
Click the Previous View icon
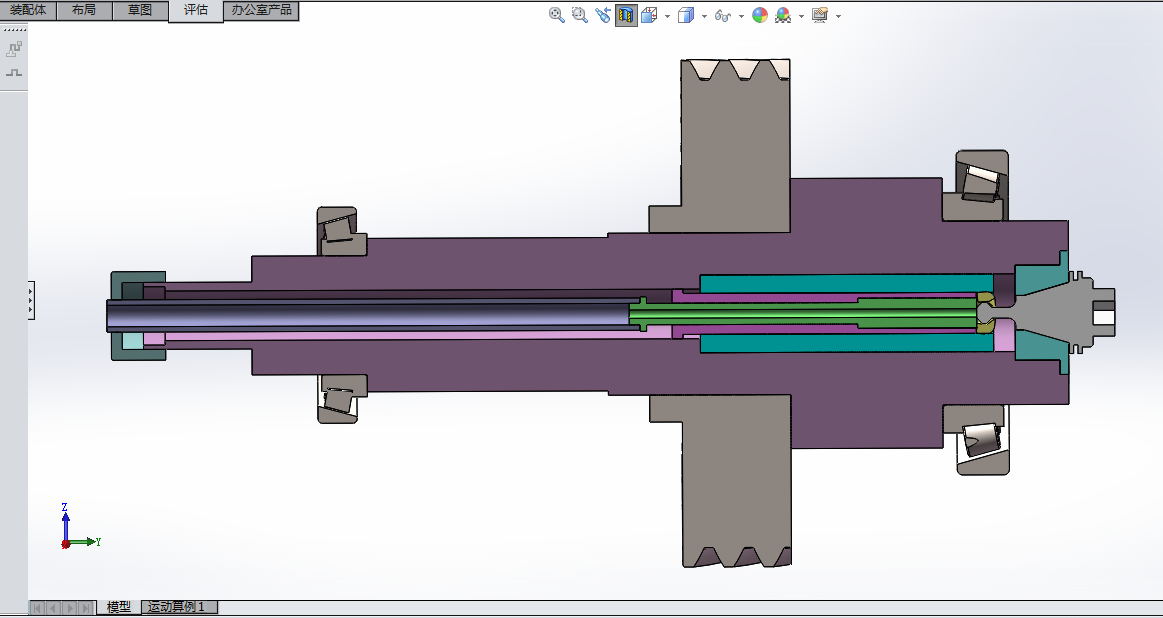click(x=603, y=15)
